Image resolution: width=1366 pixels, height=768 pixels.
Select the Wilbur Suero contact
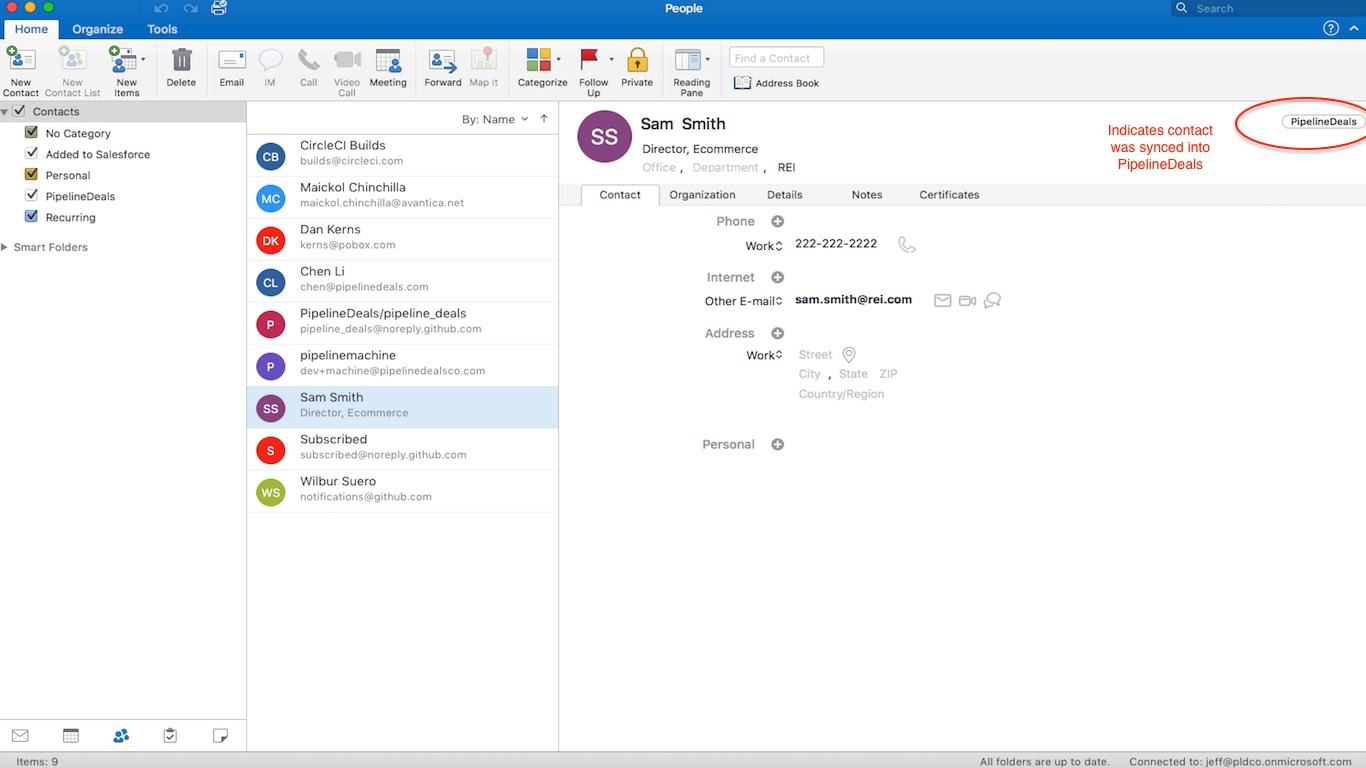click(x=402, y=491)
